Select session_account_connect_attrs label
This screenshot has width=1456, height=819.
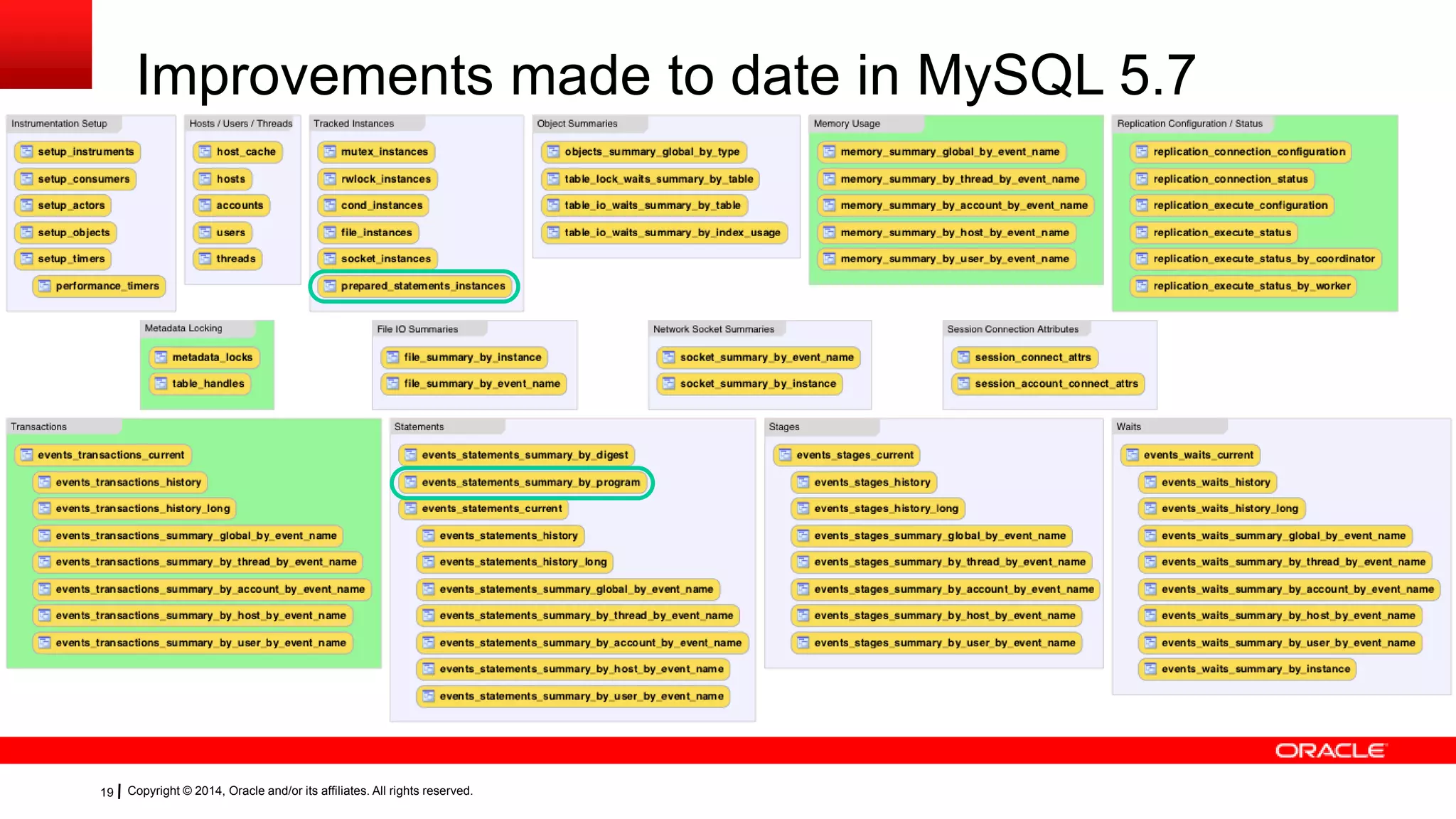pyautogui.click(x=1056, y=384)
